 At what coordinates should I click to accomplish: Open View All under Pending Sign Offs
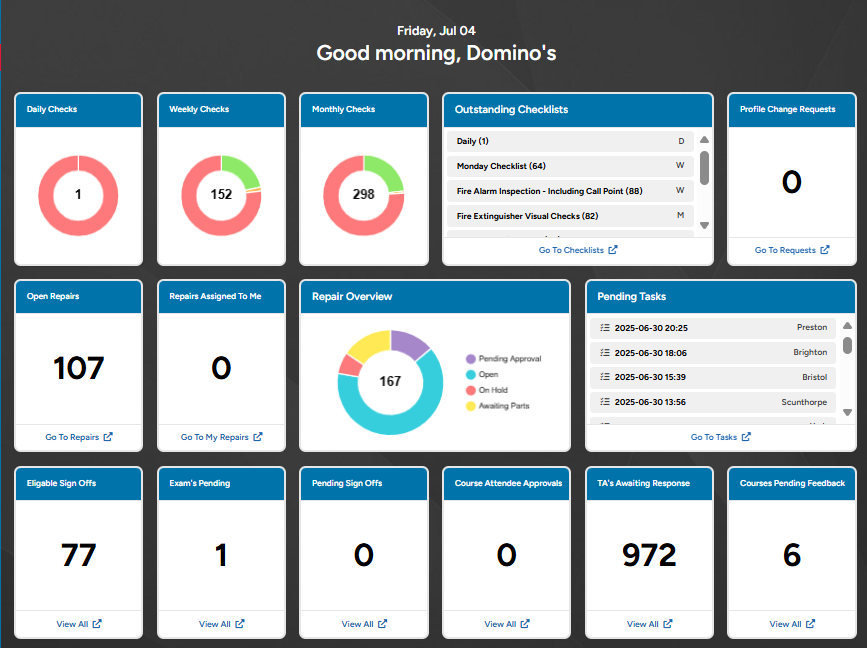pos(364,624)
